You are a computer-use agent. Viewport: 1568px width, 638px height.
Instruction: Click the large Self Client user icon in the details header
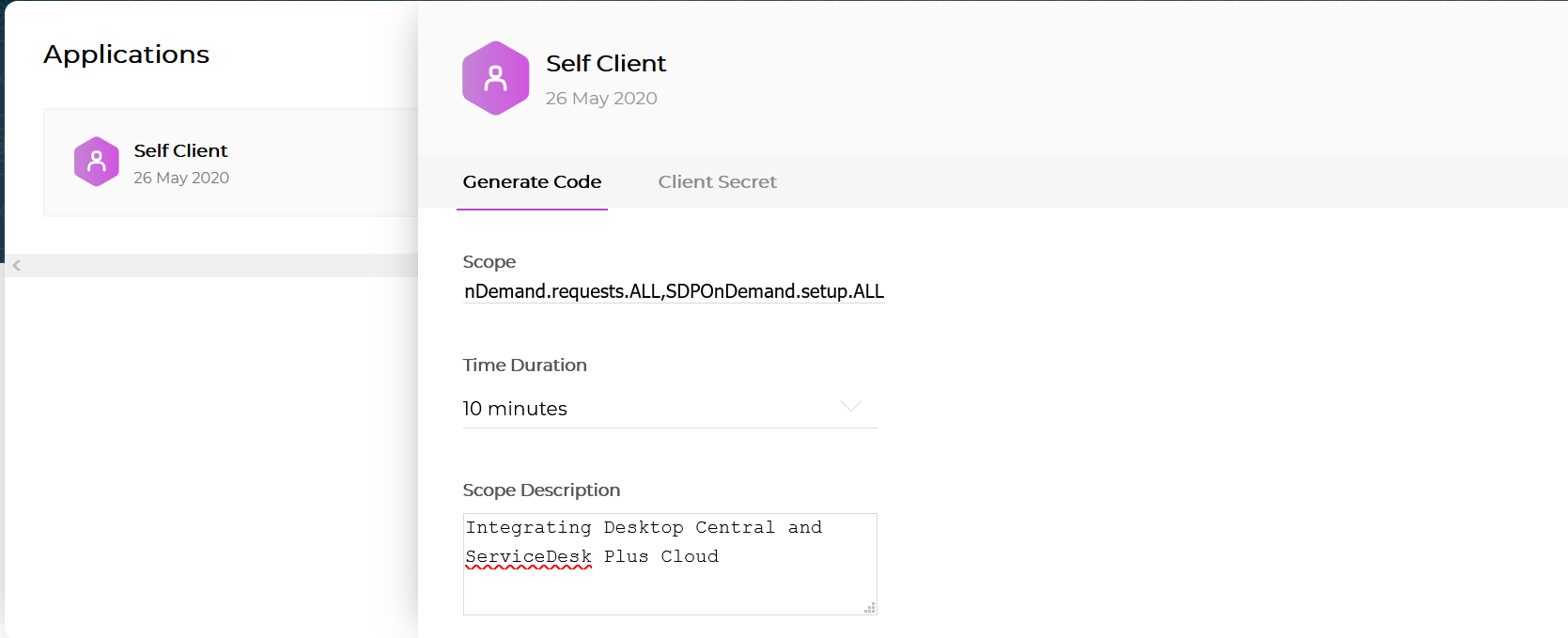pos(496,78)
